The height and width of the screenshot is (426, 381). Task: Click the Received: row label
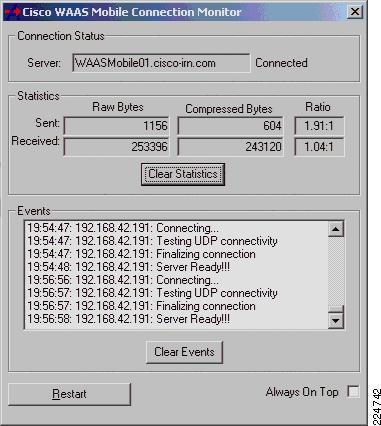(x=35, y=141)
